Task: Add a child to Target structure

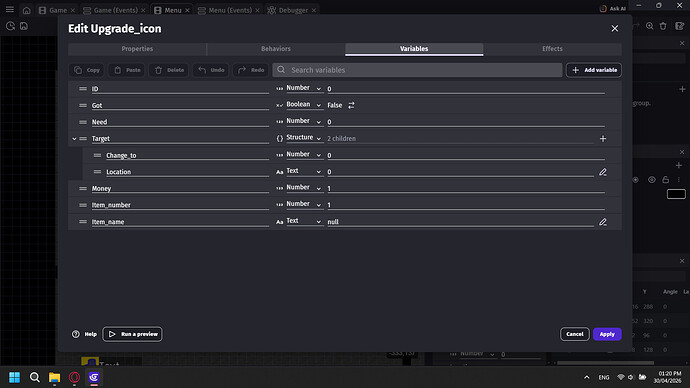Action: pos(603,139)
